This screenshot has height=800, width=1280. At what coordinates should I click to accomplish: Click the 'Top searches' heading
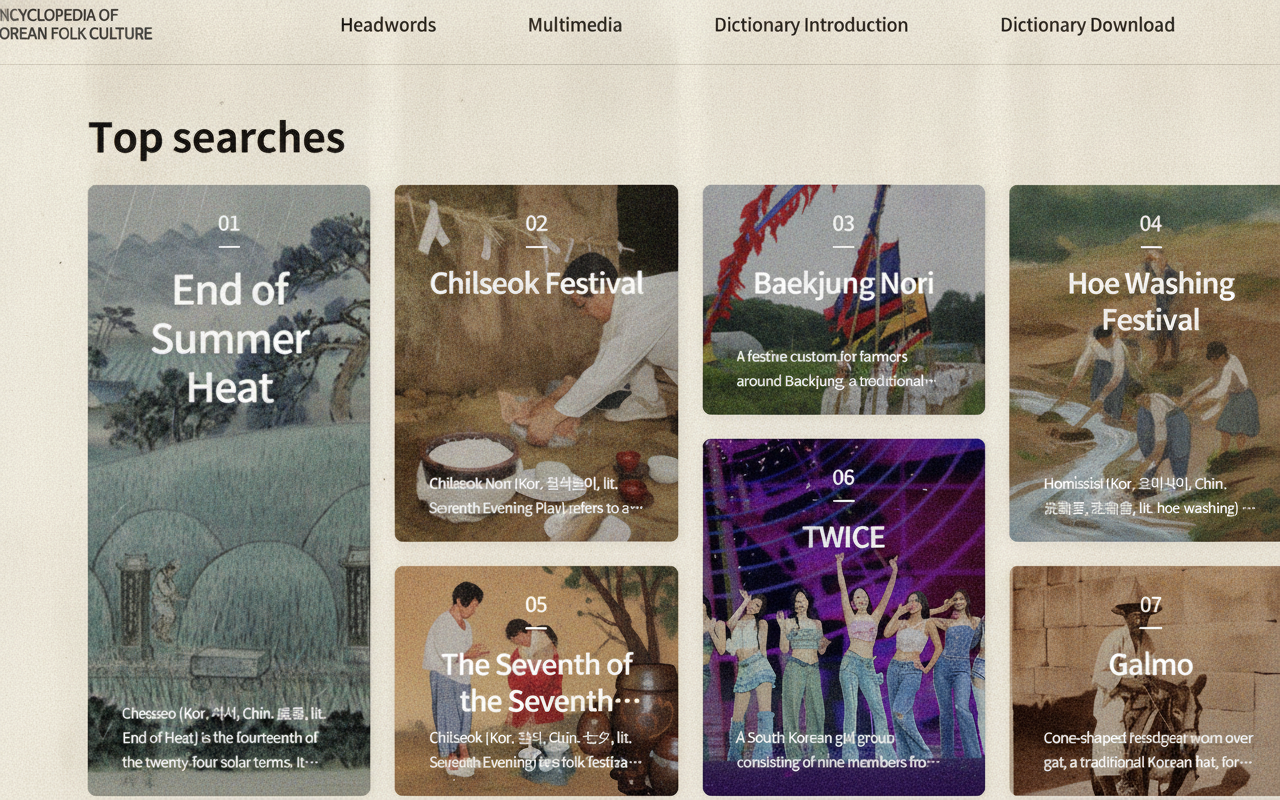217,138
